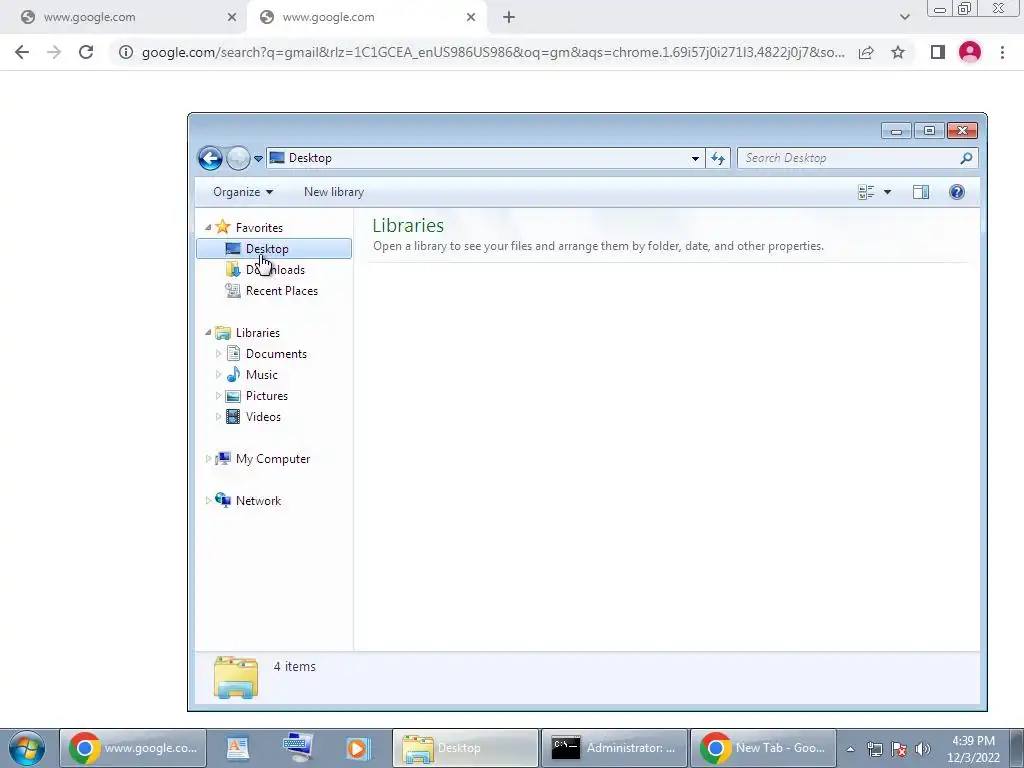Image resolution: width=1024 pixels, height=768 pixels.
Task: Click the search magnifier icon in Explorer
Action: point(967,158)
